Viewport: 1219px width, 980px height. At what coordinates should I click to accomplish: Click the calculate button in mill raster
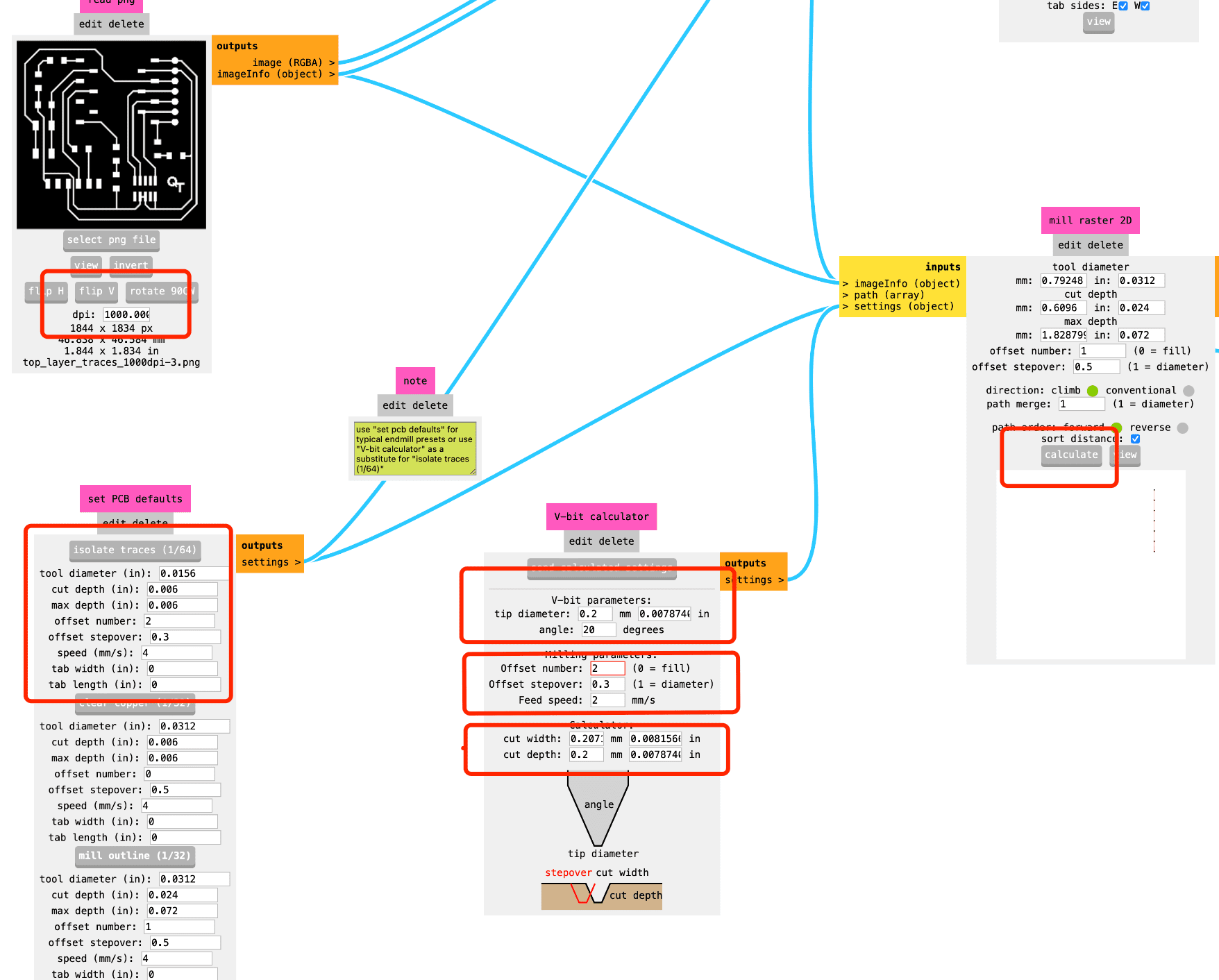tap(1071, 455)
